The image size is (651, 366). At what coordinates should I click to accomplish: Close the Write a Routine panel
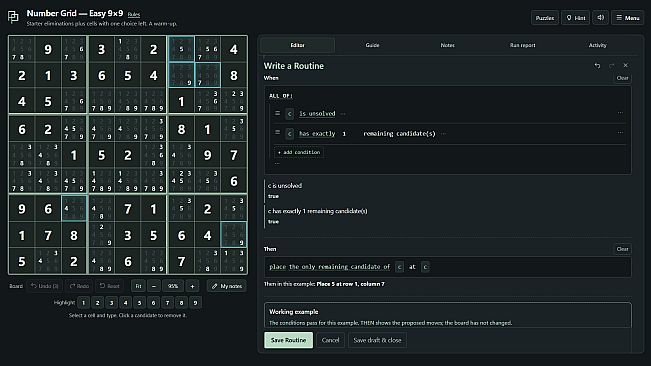[x=626, y=66]
